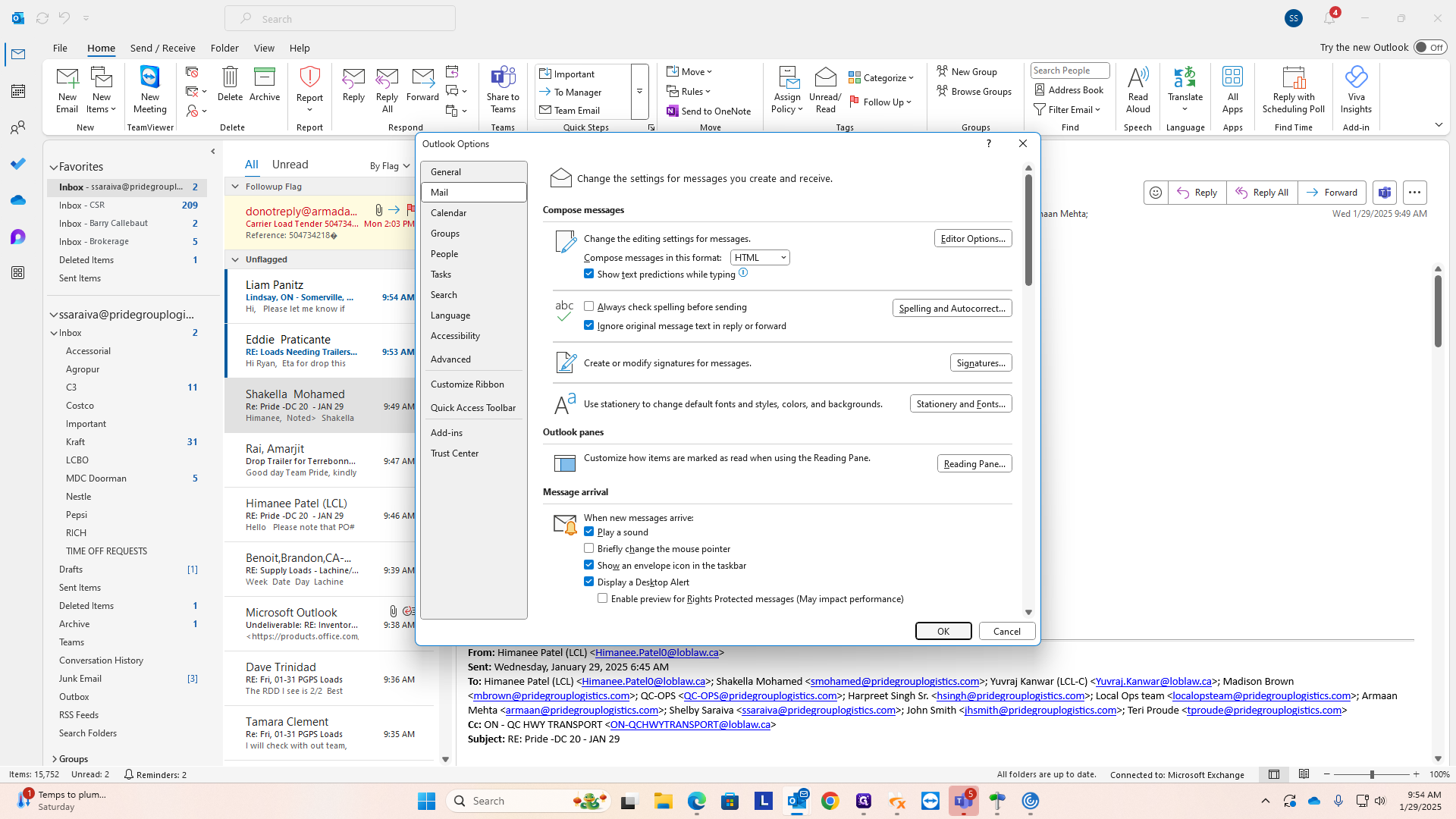Click the notification bell icon

pos(1329,18)
